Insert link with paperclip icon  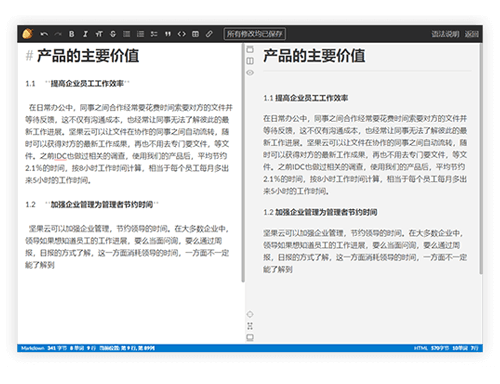pos(209,34)
